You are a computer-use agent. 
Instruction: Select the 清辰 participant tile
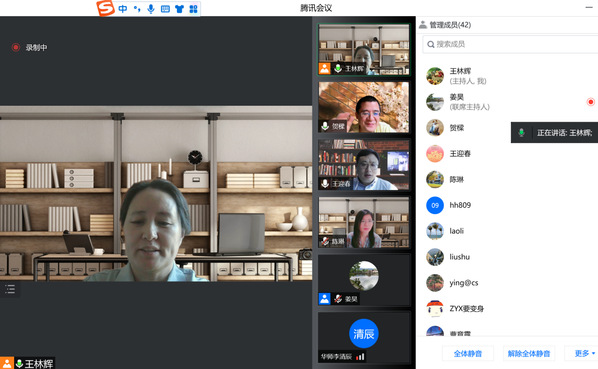point(364,337)
